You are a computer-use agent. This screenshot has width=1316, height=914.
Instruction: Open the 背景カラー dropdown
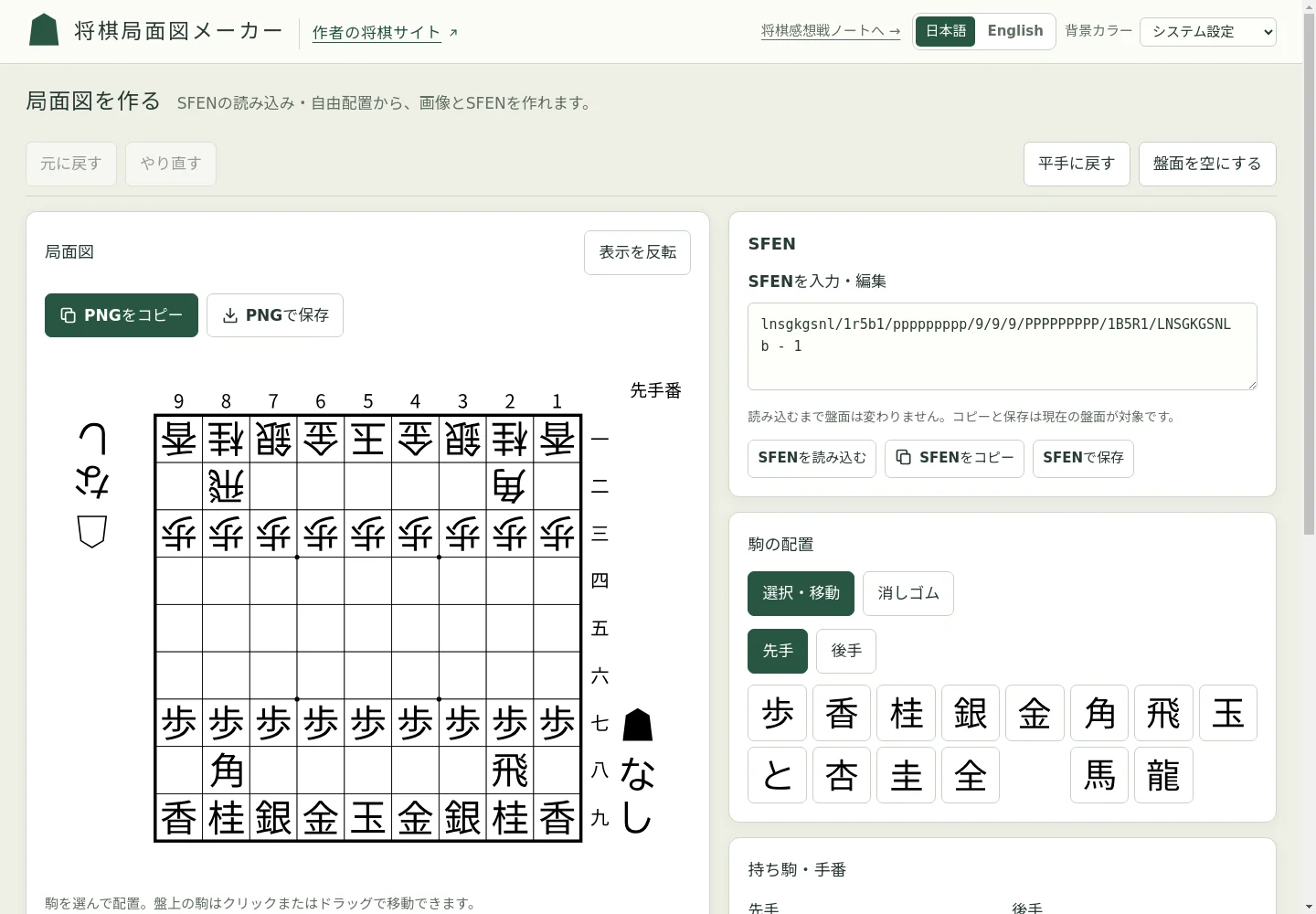coord(1208,31)
